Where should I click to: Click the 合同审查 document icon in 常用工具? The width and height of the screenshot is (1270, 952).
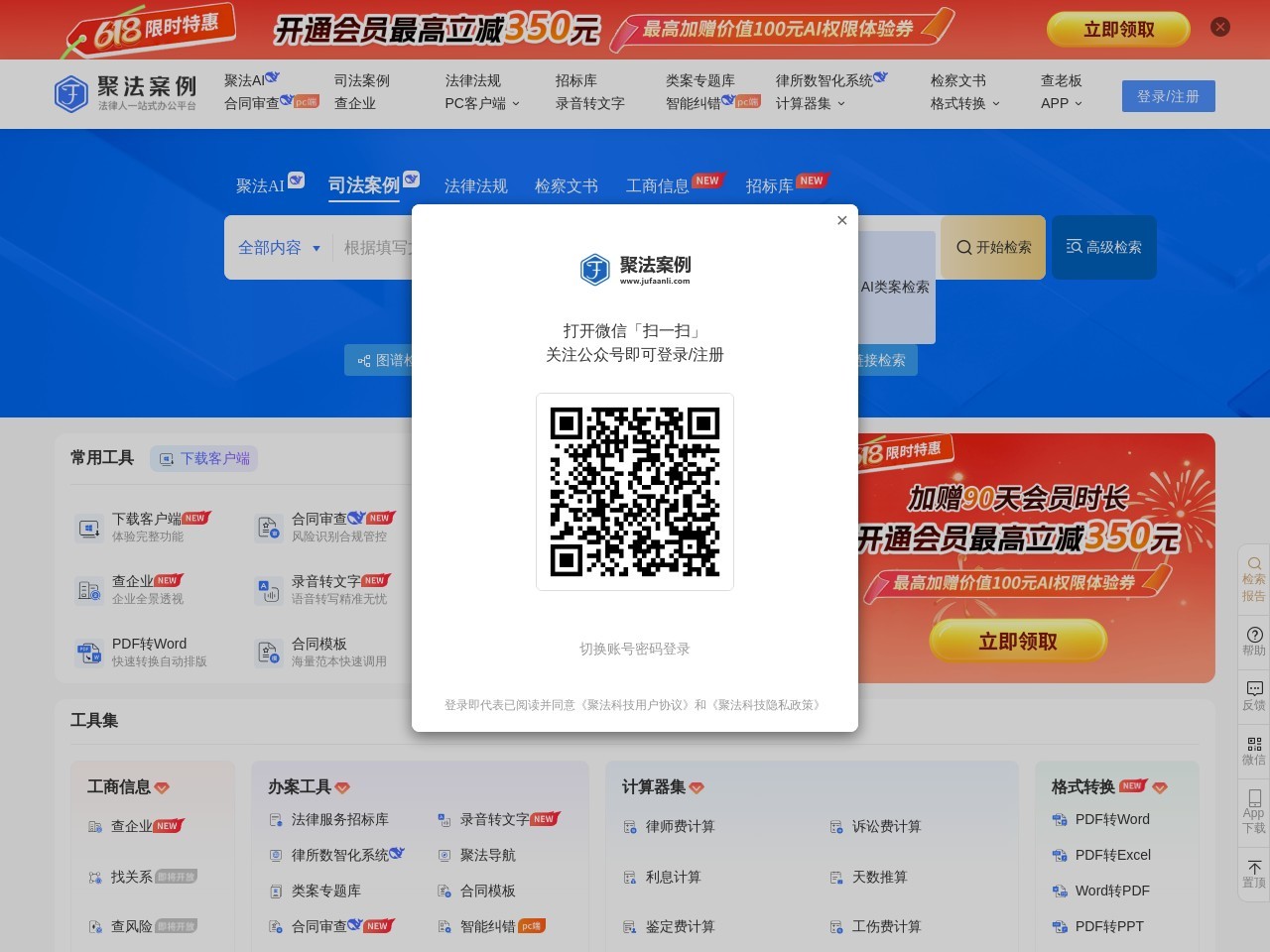click(269, 528)
